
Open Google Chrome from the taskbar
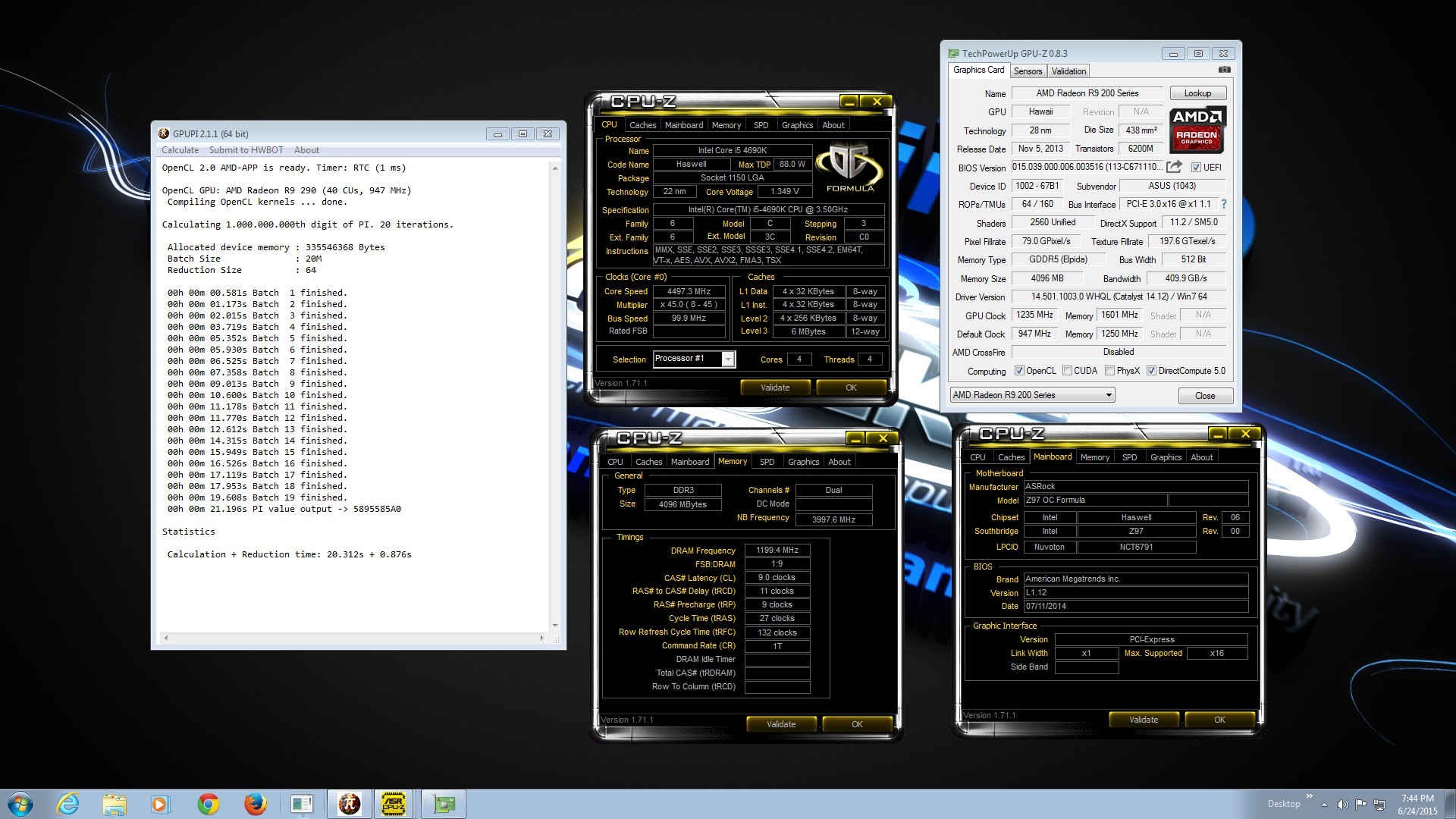(x=208, y=804)
